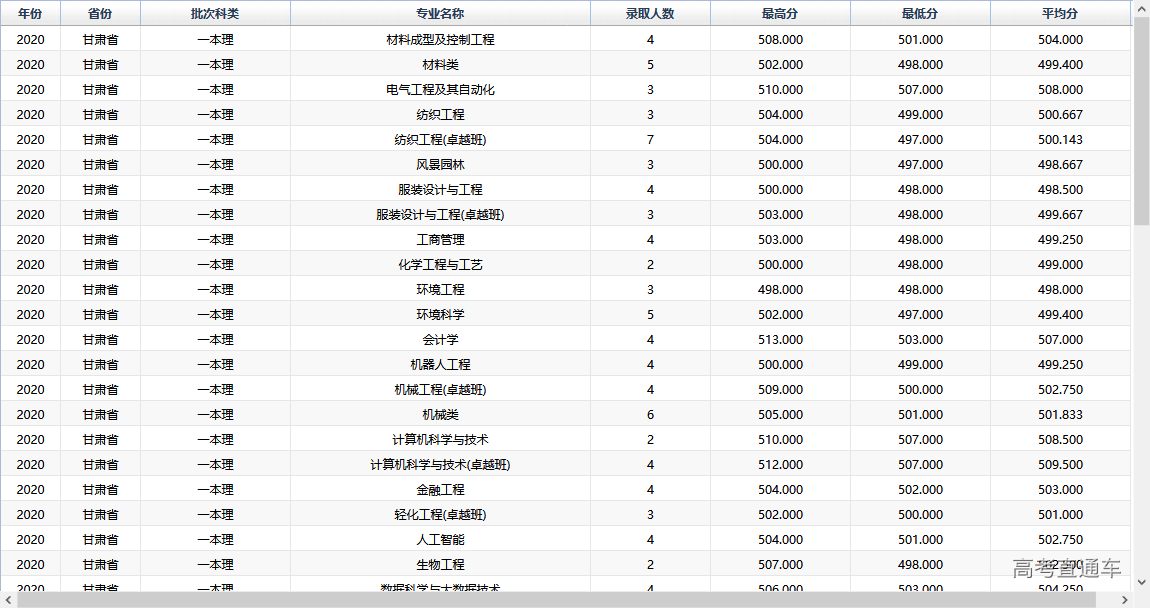This screenshot has height=608, width=1150.
Task: Click the vertical scrollbar up arrow
Action: click(x=1141, y=9)
